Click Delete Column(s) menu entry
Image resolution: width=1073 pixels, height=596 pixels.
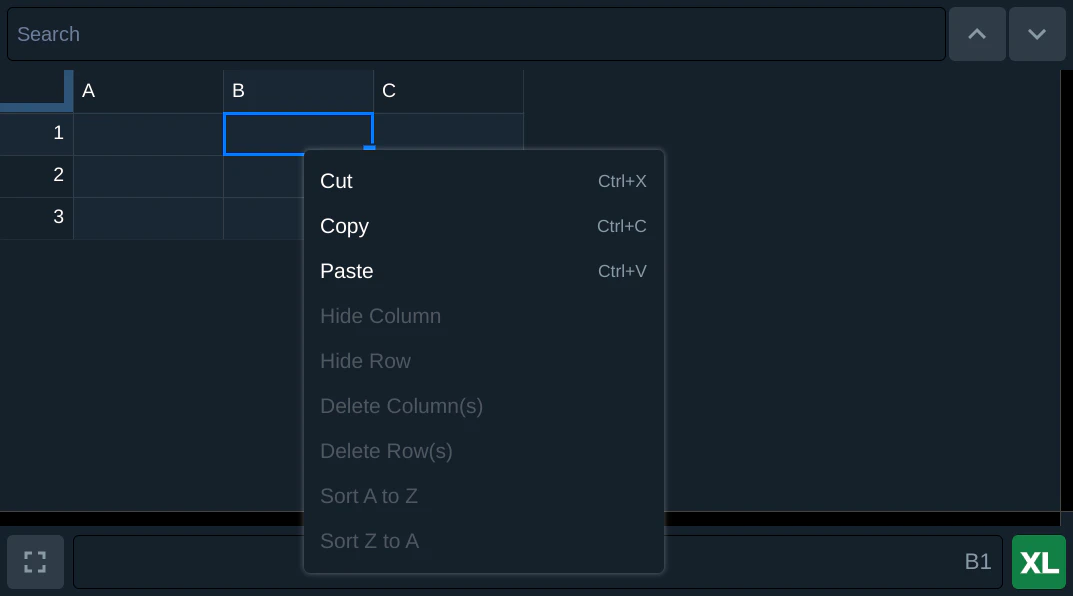point(483,406)
